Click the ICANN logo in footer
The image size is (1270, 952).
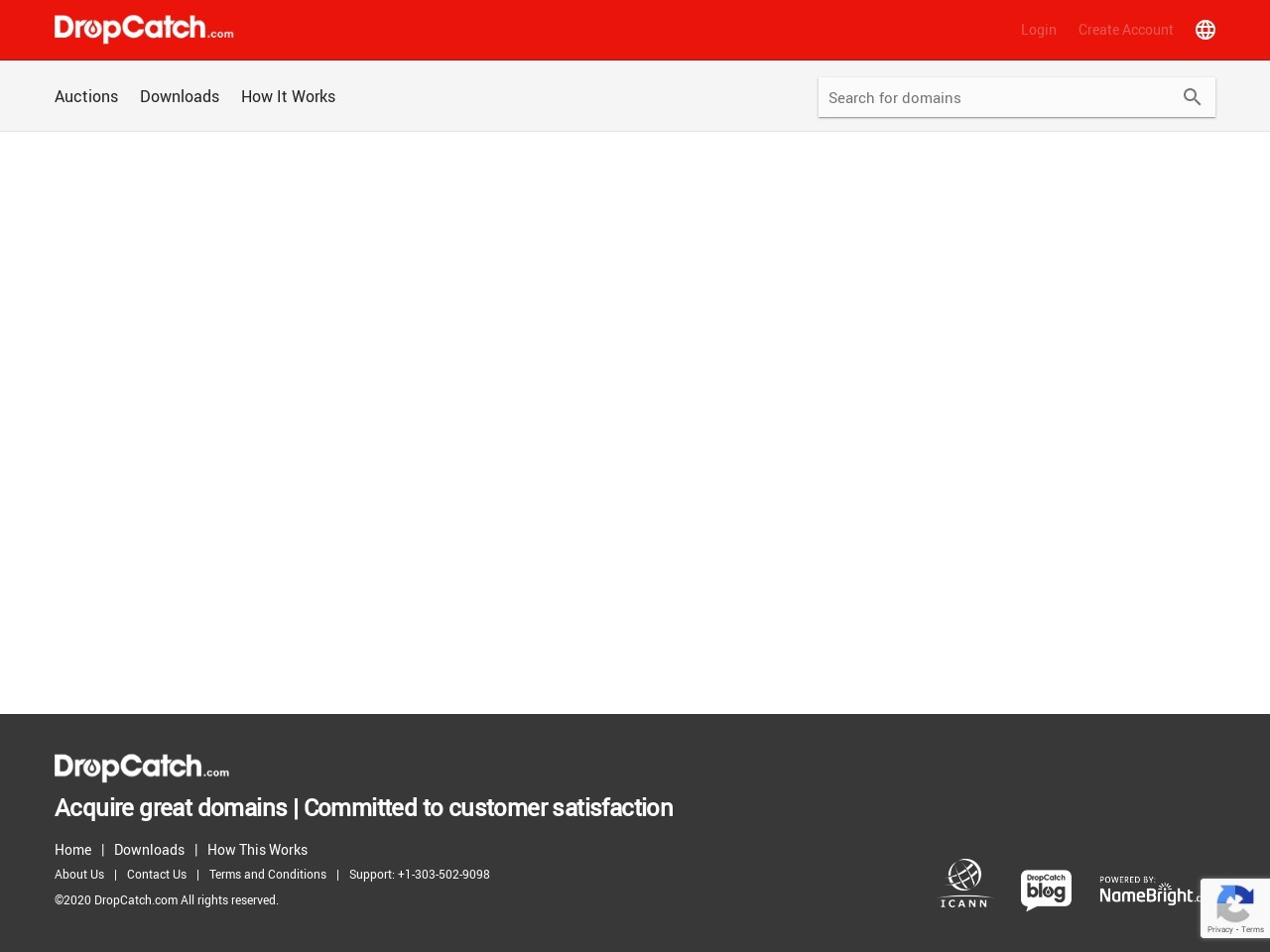[x=964, y=884]
